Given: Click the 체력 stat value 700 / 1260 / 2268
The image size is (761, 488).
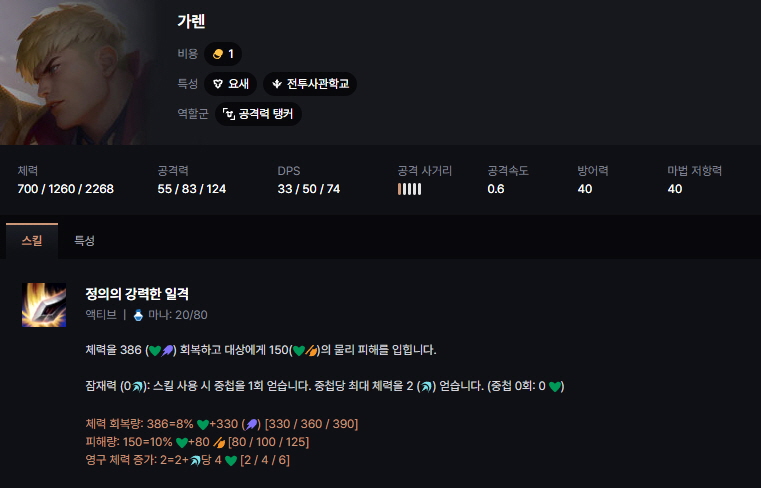Looking at the screenshot, I should coord(66,189).
